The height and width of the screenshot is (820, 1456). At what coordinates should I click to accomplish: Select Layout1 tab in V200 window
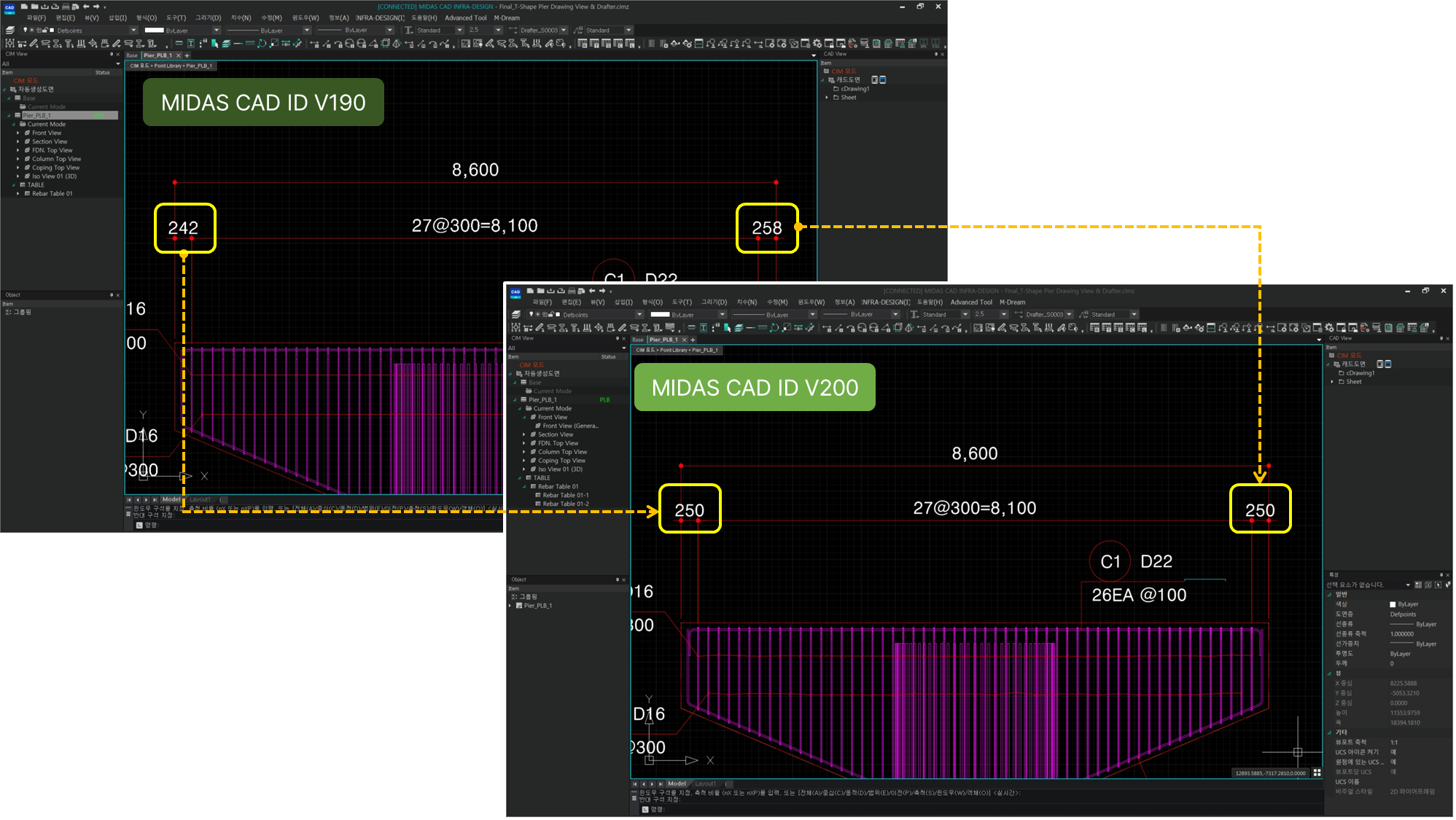(705, 784)
